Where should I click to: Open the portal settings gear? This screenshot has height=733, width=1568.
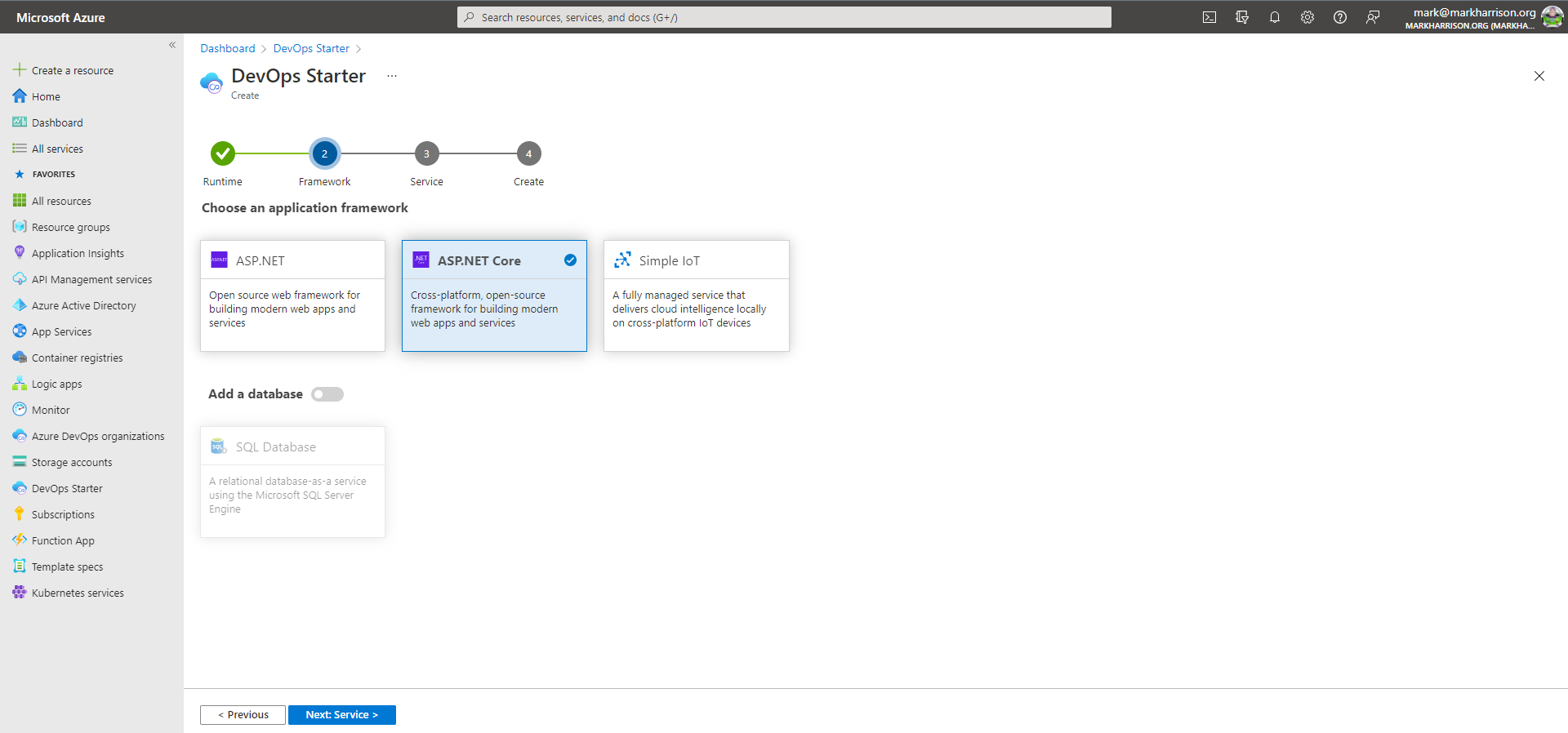pyautogui.click(x=1307, y=17)
